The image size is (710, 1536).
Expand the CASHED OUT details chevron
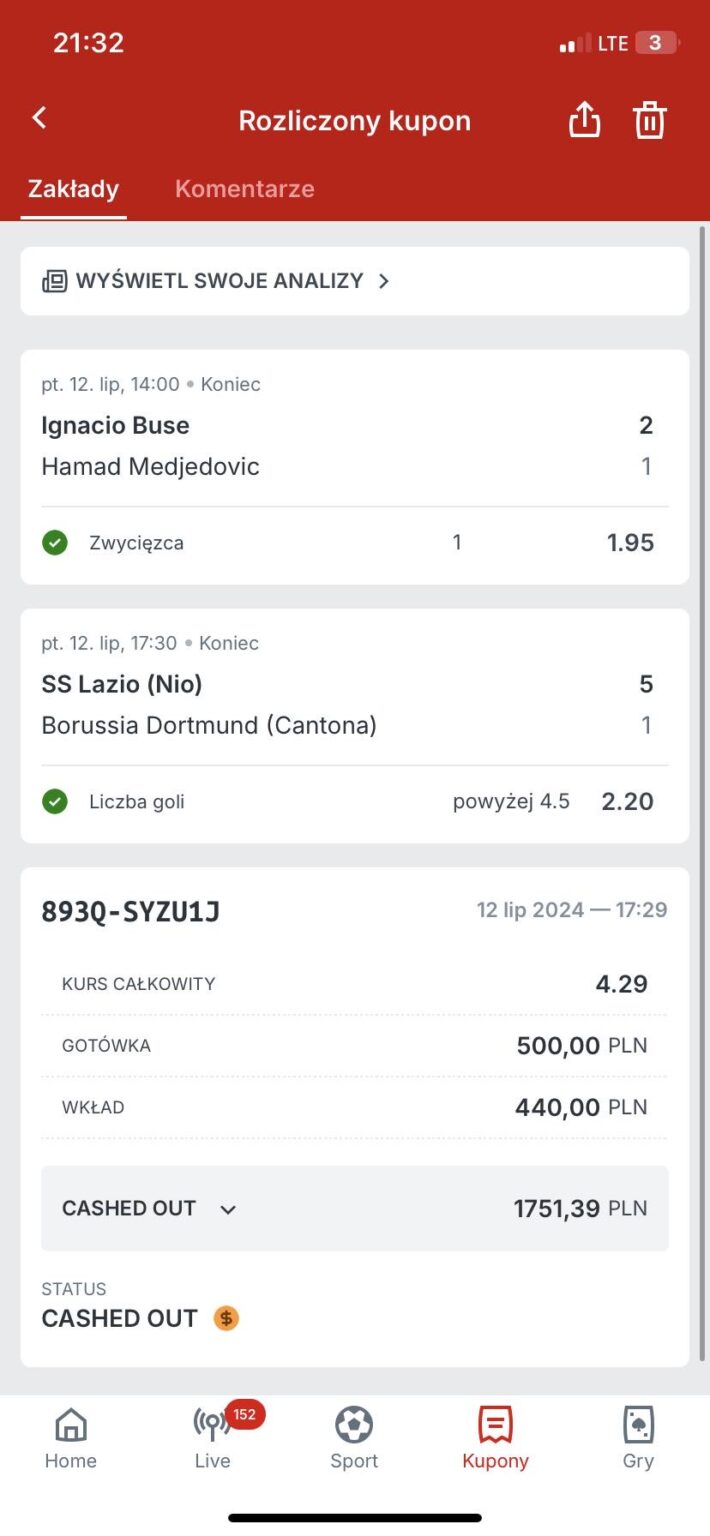(228, 1209)
